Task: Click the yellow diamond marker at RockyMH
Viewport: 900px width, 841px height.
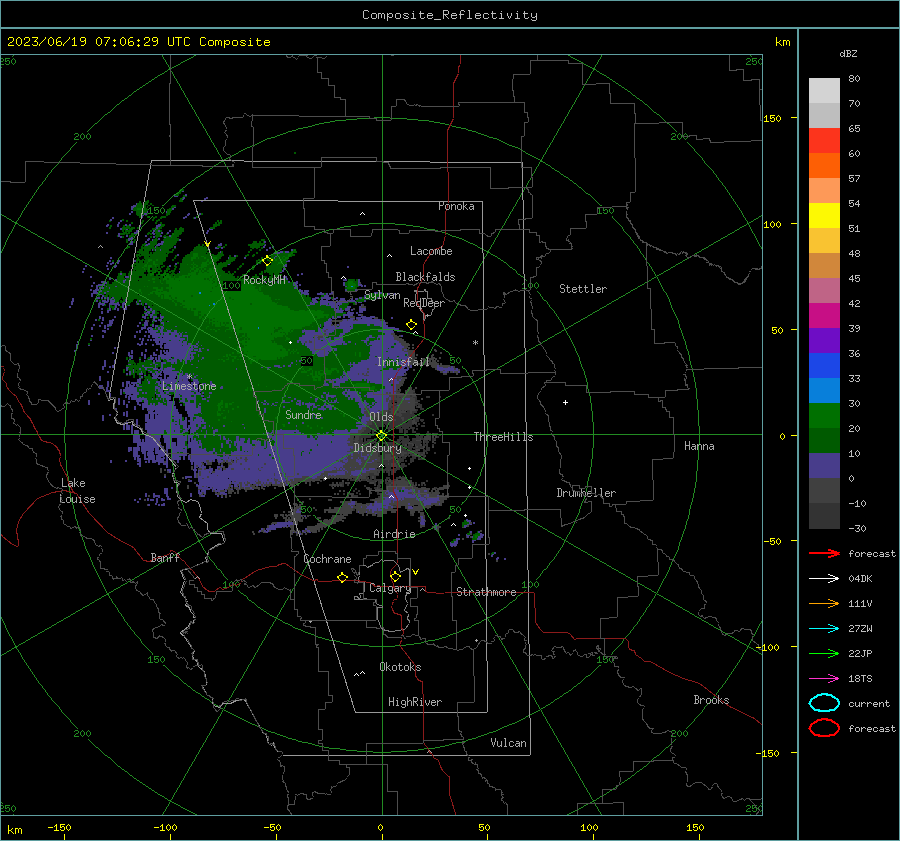Action: click(267, 261)
